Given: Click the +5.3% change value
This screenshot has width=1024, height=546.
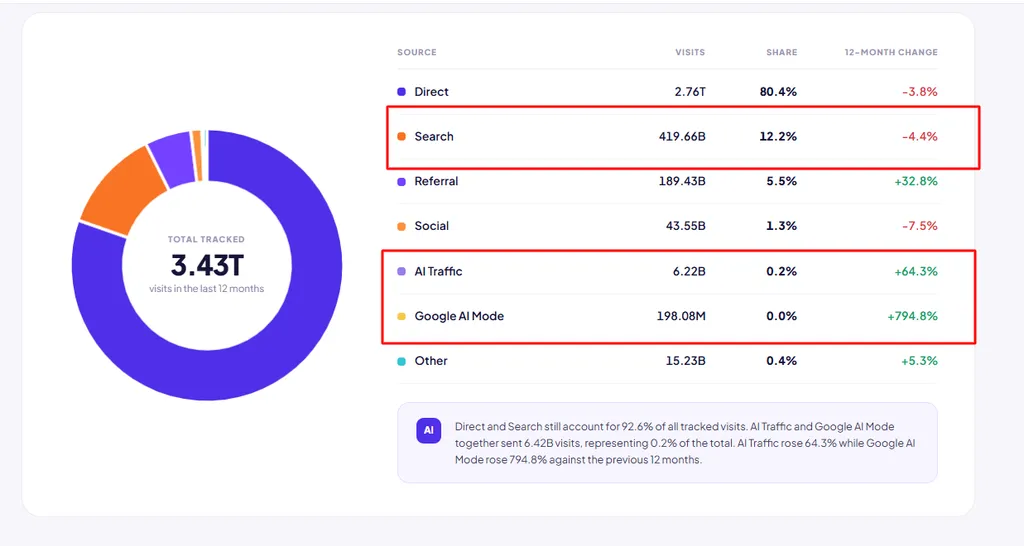Looking at the screenshot, I should [920, 361].
